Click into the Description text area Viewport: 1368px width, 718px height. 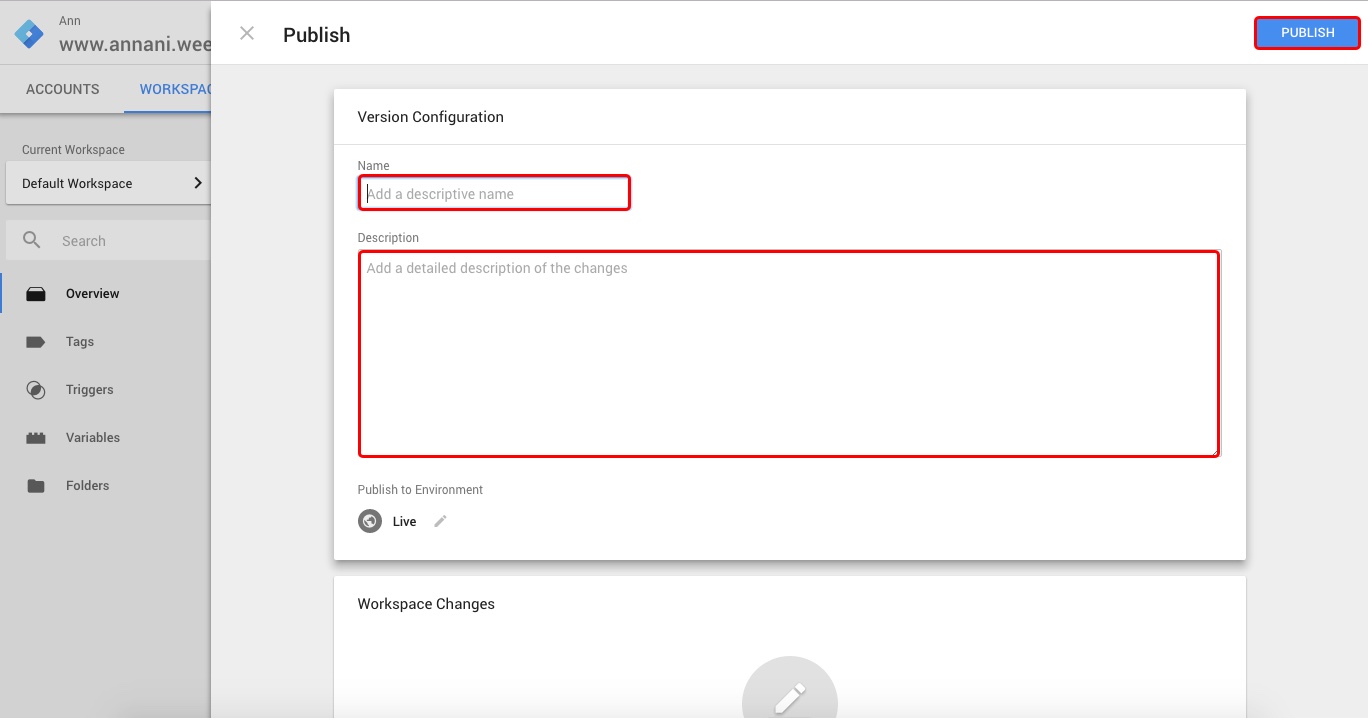tap(789, 353)
